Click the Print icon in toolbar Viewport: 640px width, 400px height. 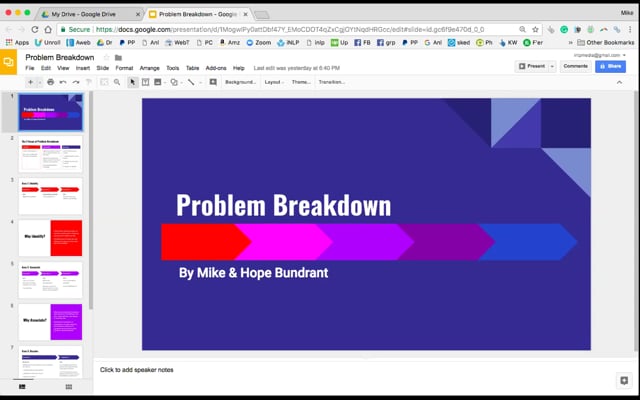(x=50, y=82)
